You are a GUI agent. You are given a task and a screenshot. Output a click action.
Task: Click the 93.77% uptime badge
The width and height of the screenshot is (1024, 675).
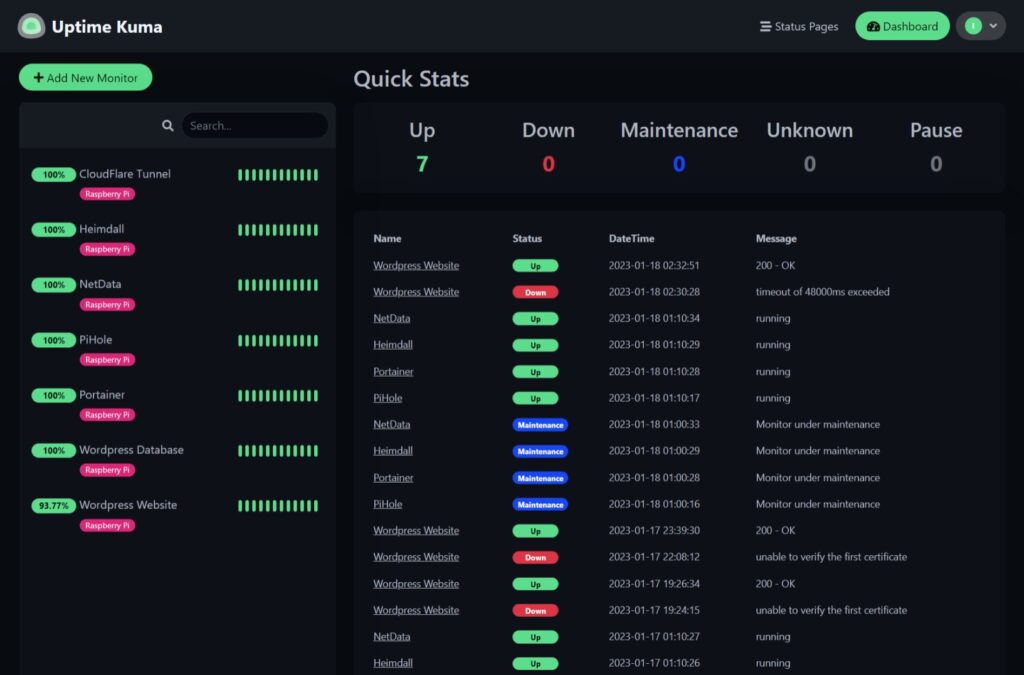pyautogui.click(x=53, y=506)
